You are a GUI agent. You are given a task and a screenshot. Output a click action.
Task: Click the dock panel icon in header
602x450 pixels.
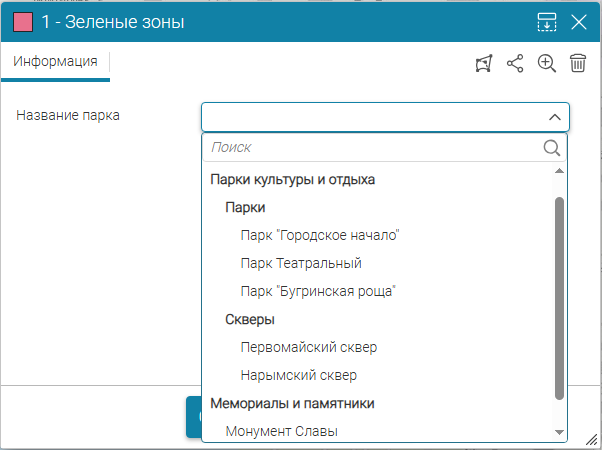click(x=546, y=22)
